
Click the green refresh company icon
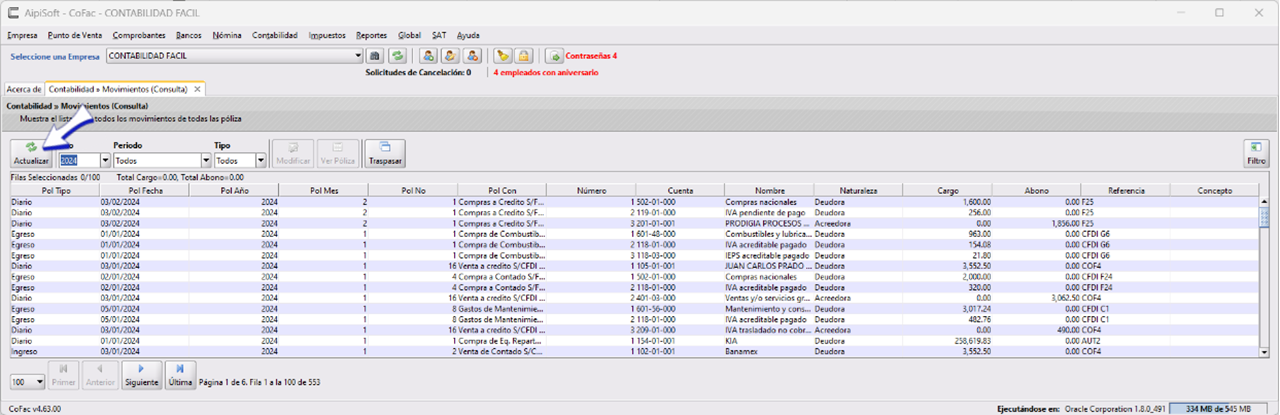(x=397, y=56)
